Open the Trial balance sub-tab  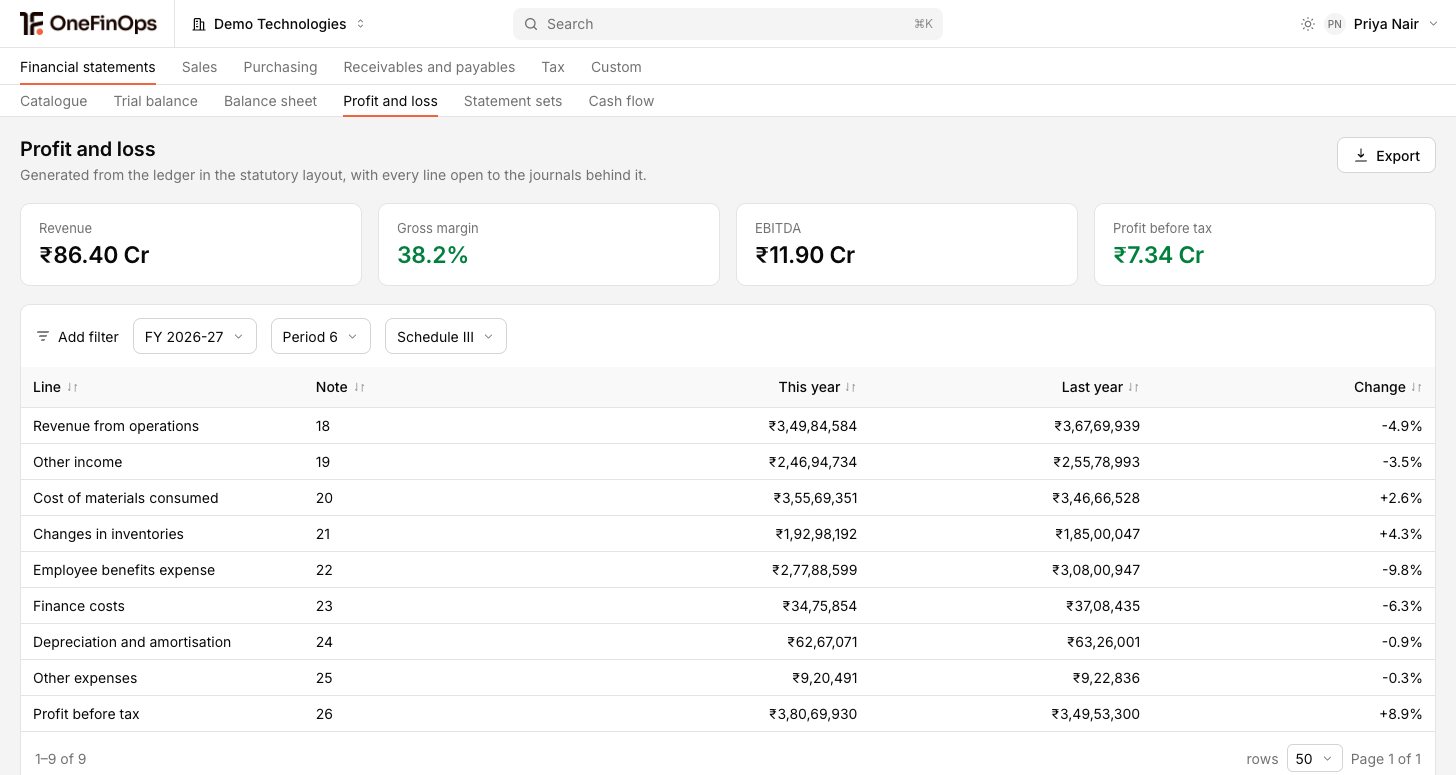pyautogui.click(x=156, y=101)
